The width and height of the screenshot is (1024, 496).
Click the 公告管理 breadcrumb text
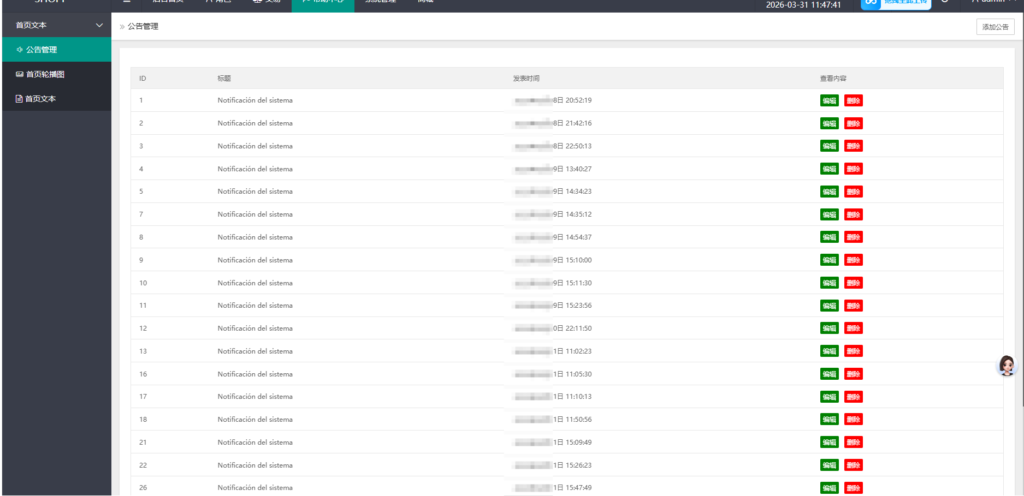point(142,27)
